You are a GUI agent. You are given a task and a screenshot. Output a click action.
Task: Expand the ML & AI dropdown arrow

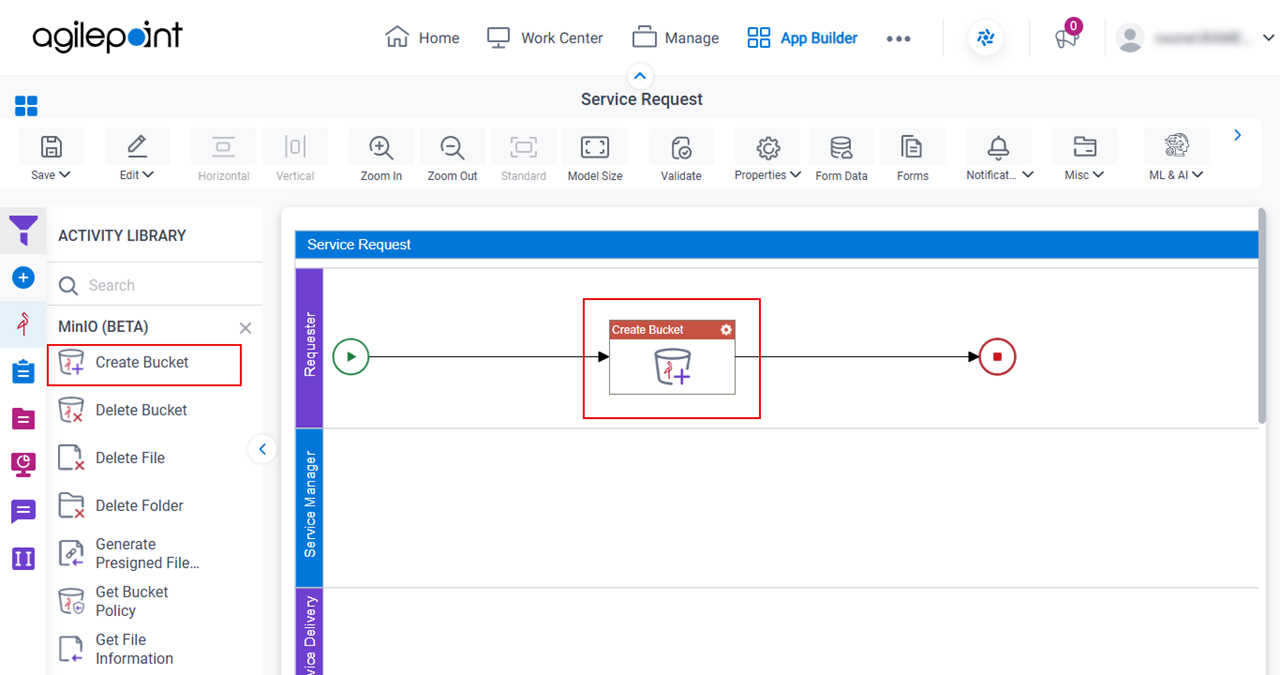tap(1197, 175)
